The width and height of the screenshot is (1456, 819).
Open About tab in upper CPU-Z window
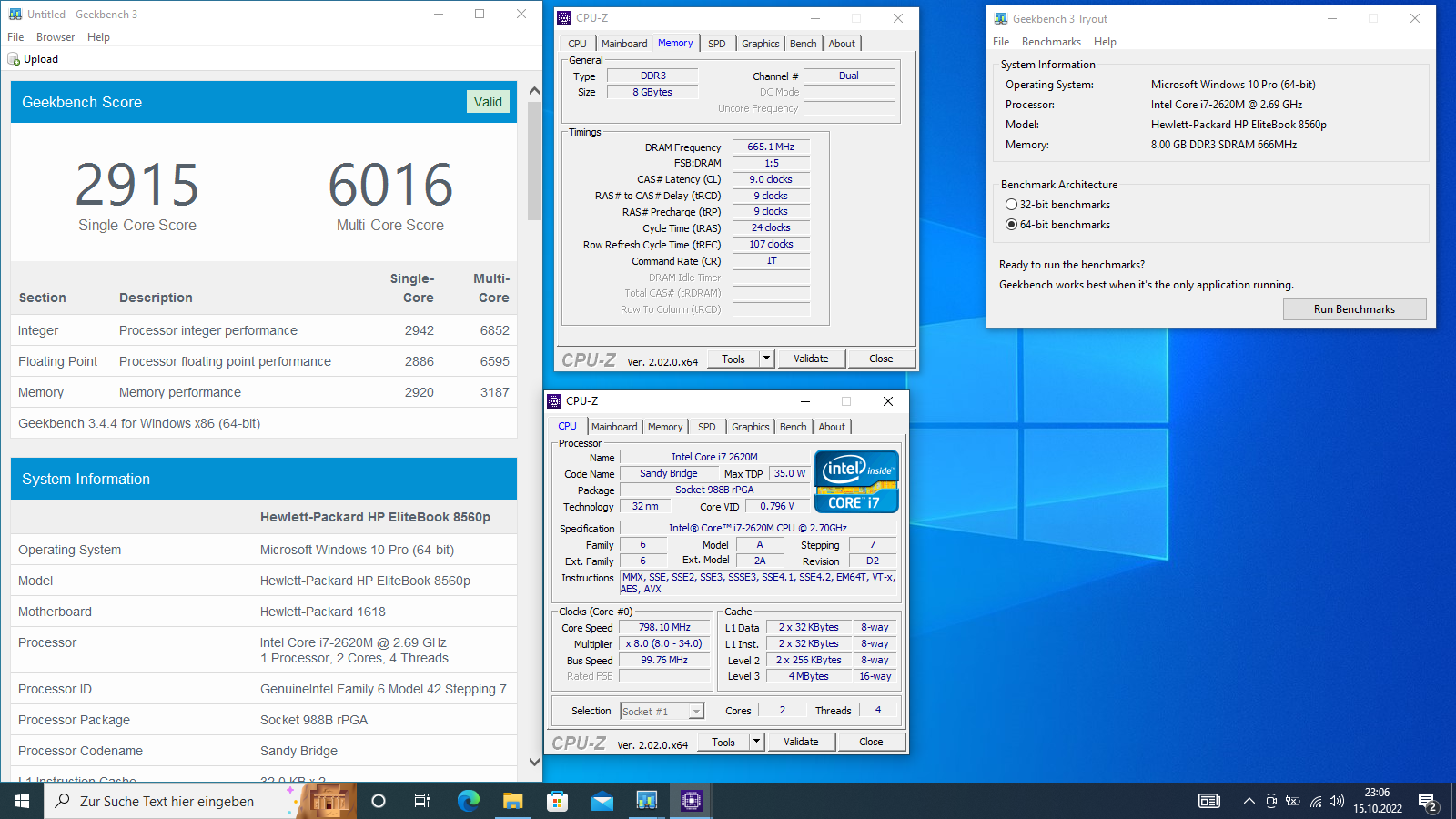point(842,44)
